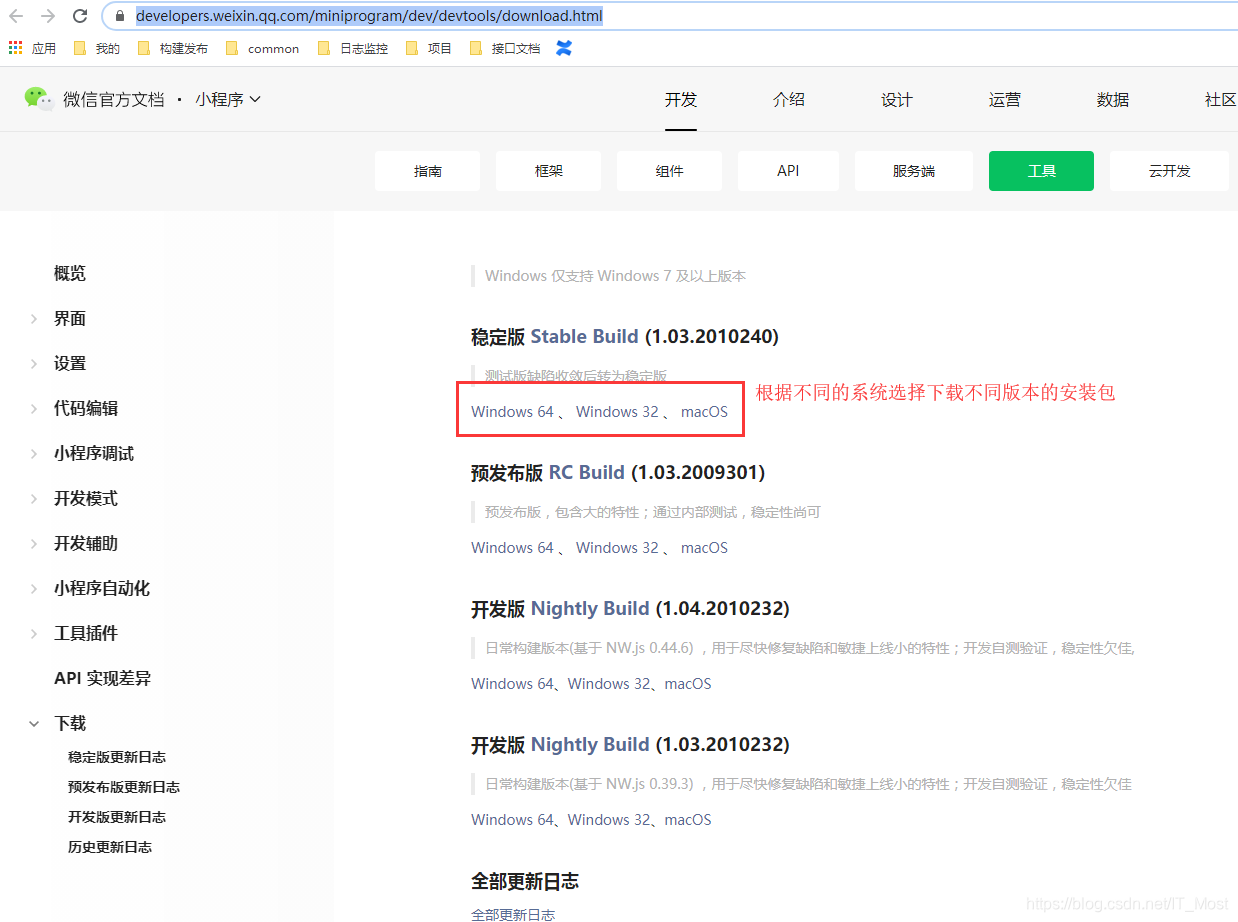Open 稳定版更新日志 in sidebar
1238x922 pixels.
pyautogui.click(x=117, y=757)
